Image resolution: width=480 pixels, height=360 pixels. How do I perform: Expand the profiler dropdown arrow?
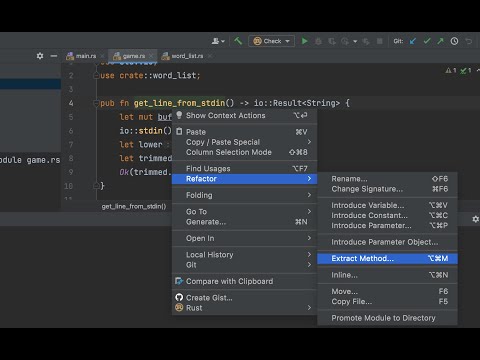(355, 41)
